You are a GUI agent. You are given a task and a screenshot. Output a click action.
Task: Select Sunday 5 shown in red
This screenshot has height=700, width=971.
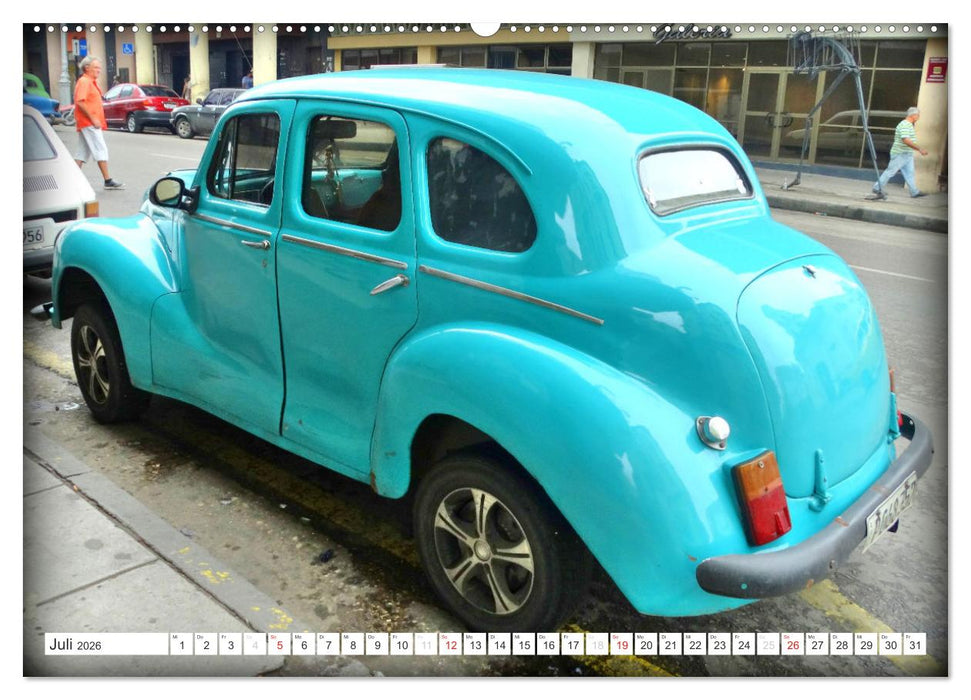tap(278, 645)
